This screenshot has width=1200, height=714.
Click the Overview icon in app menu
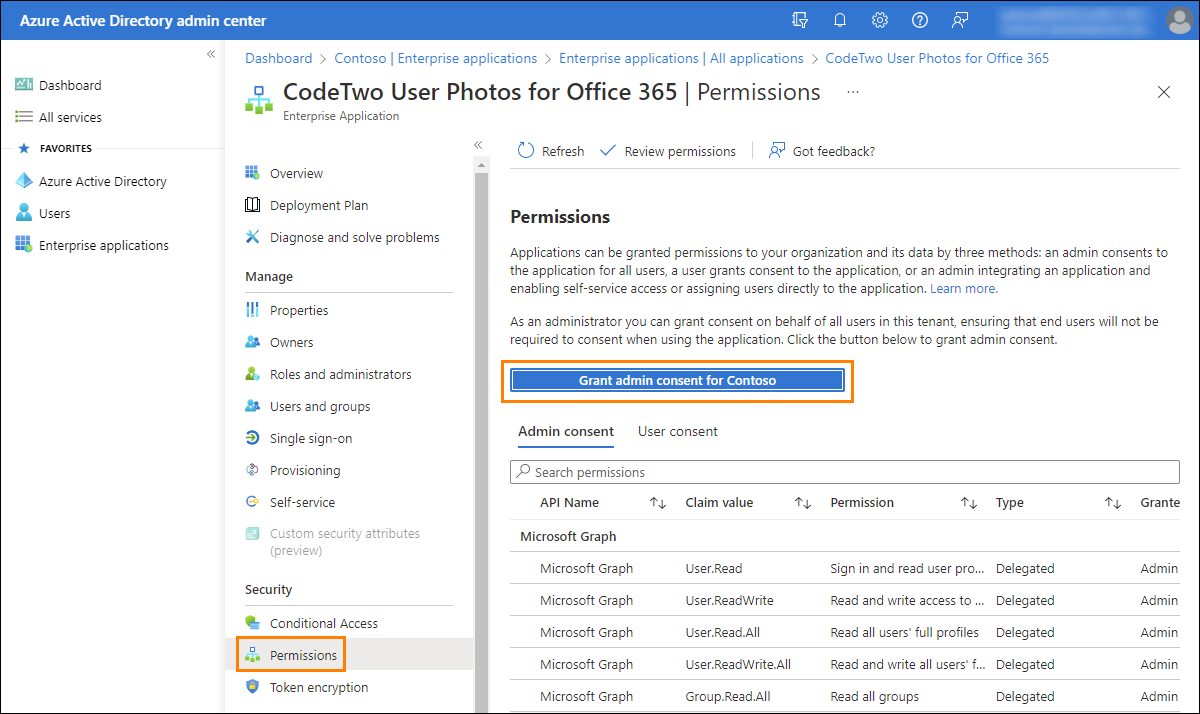coord(253,173)
